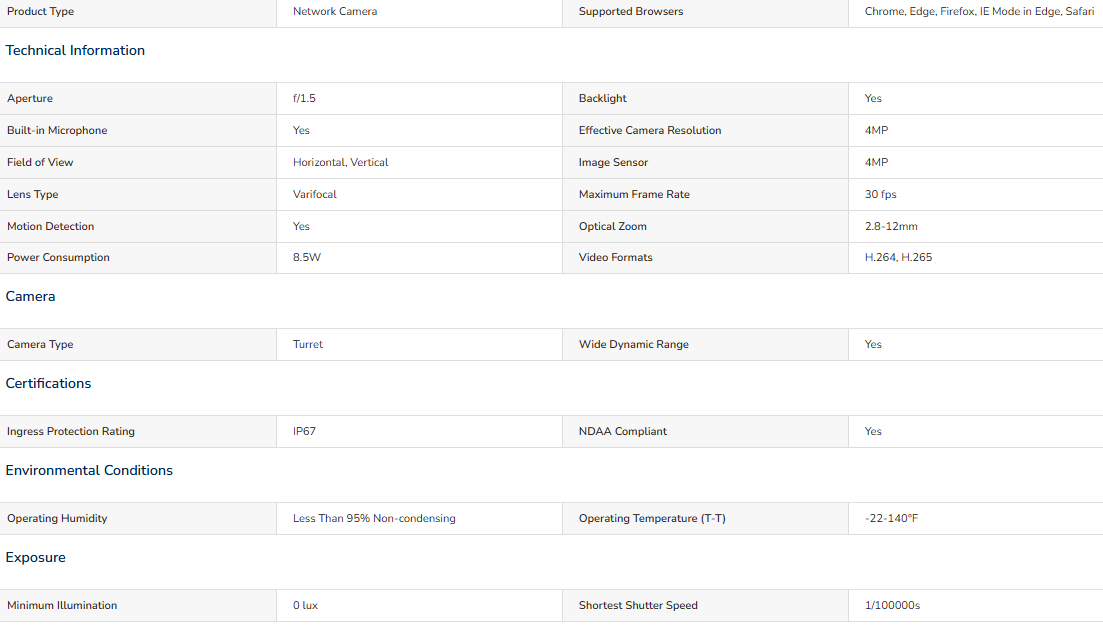The width and height of the screenshot is (1103, 633).
Task: Select the Camera section heading
Action: (x=30, y=297)
